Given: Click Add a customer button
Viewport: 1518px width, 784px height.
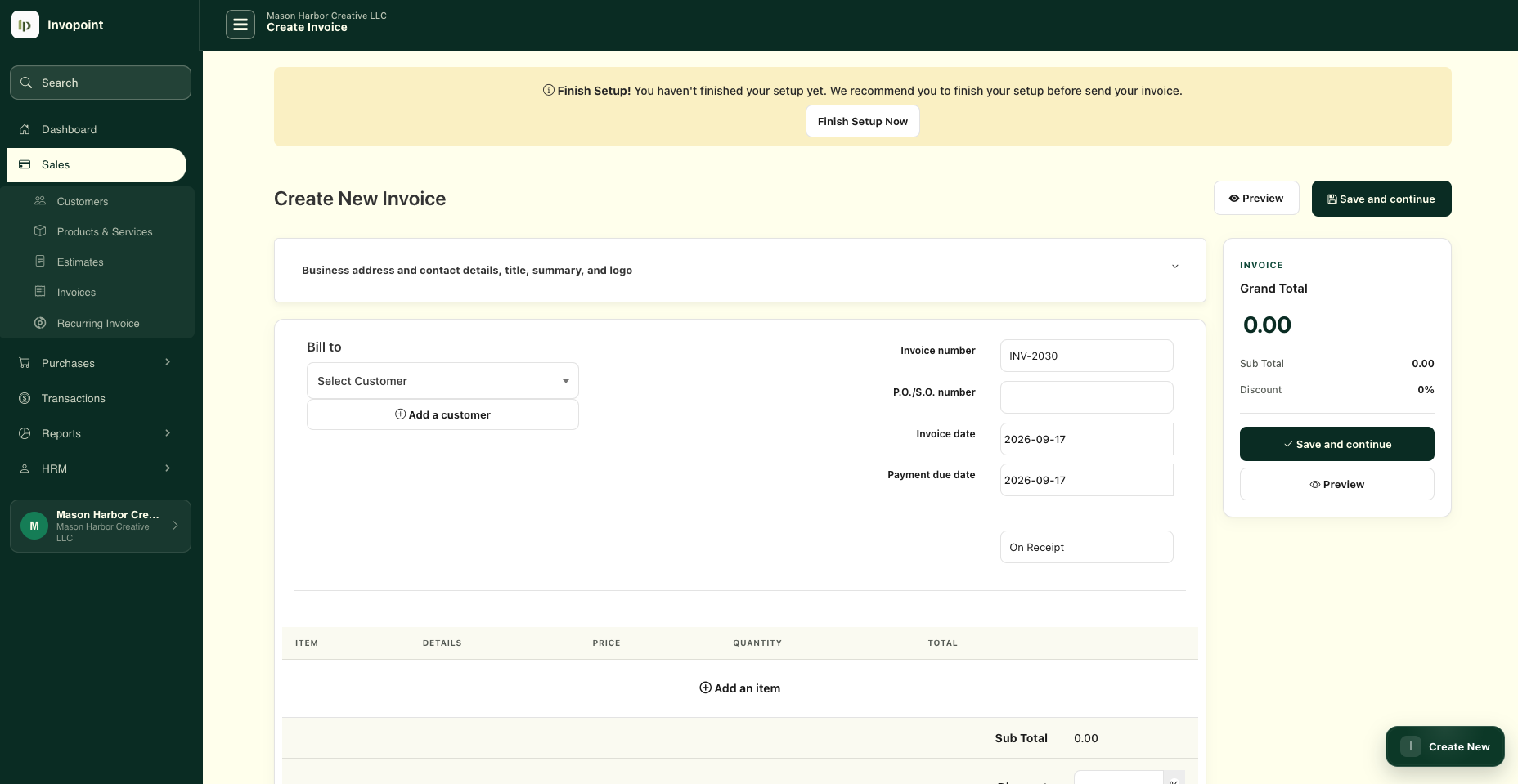Looking at the screenshot, I should tap(442, 414).
